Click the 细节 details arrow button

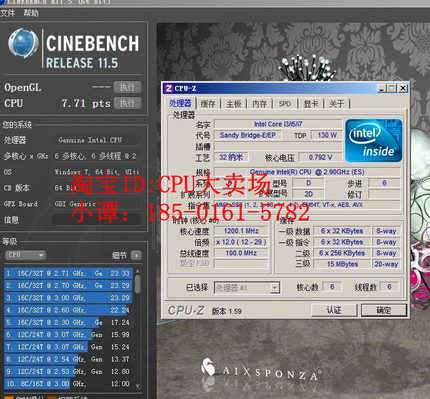pyautogui.click(x=136, y=255)
